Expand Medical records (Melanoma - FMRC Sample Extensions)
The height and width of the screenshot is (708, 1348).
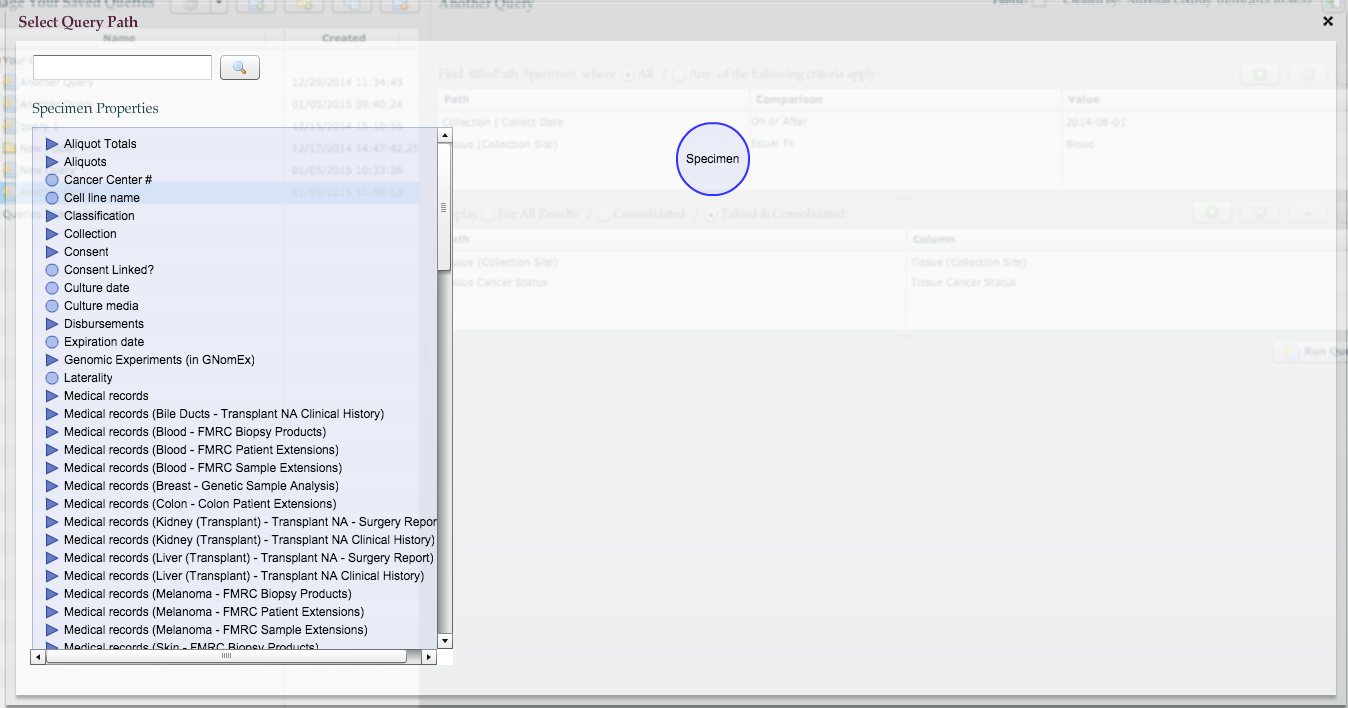(x=52, y=630)
